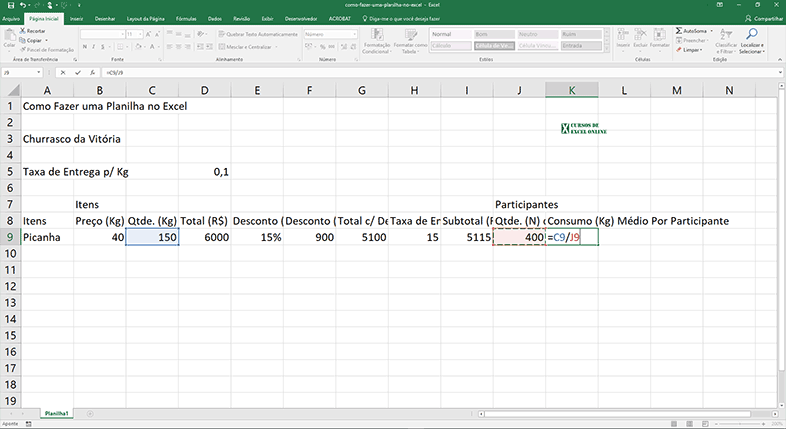This screenshot has width=786, height=429.
Task: Toggle Quebrar Texto Automaticamente
Action: (258, 34)
